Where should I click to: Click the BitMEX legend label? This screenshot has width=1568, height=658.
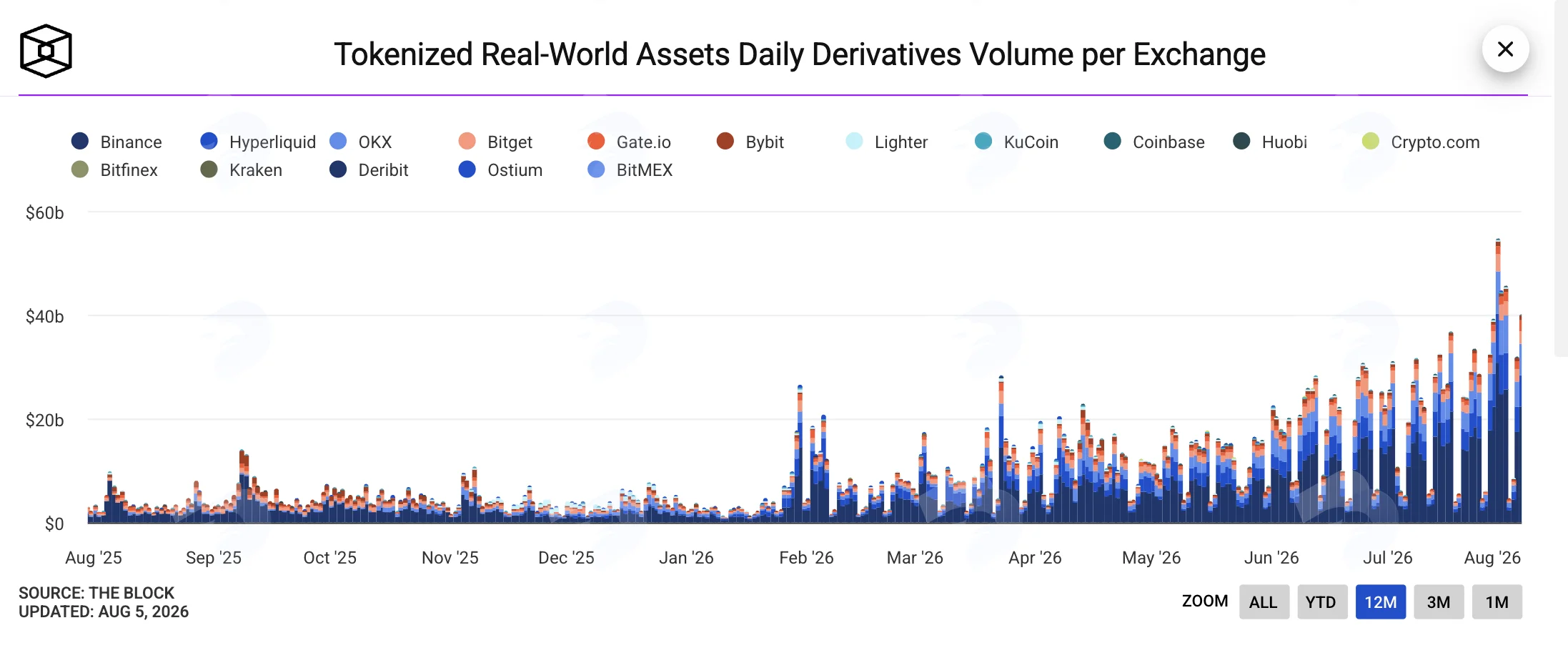(645, 170)
